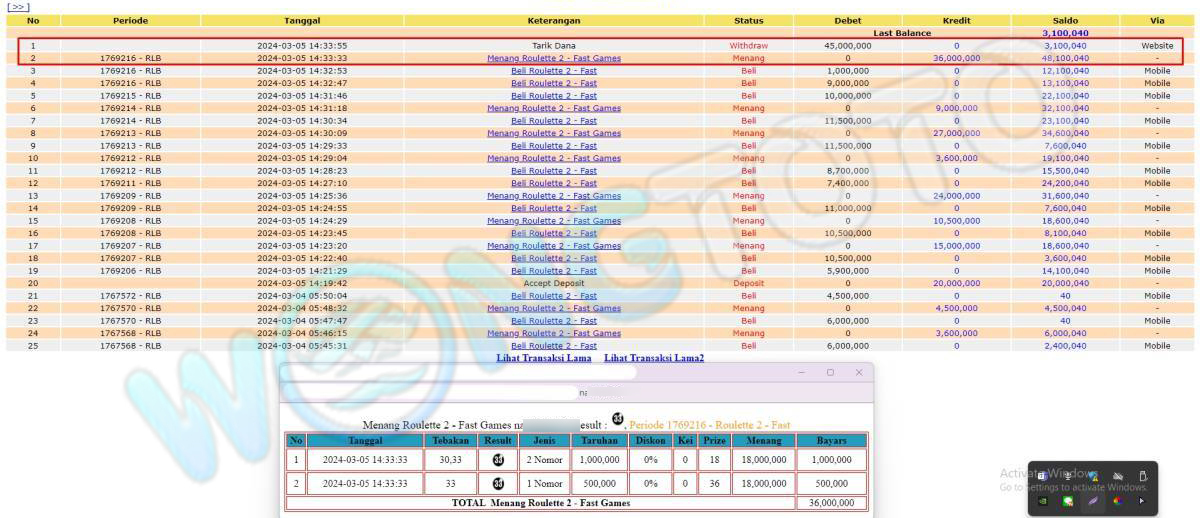
Task: Minimize the popup result window
Action: point(802,372)
